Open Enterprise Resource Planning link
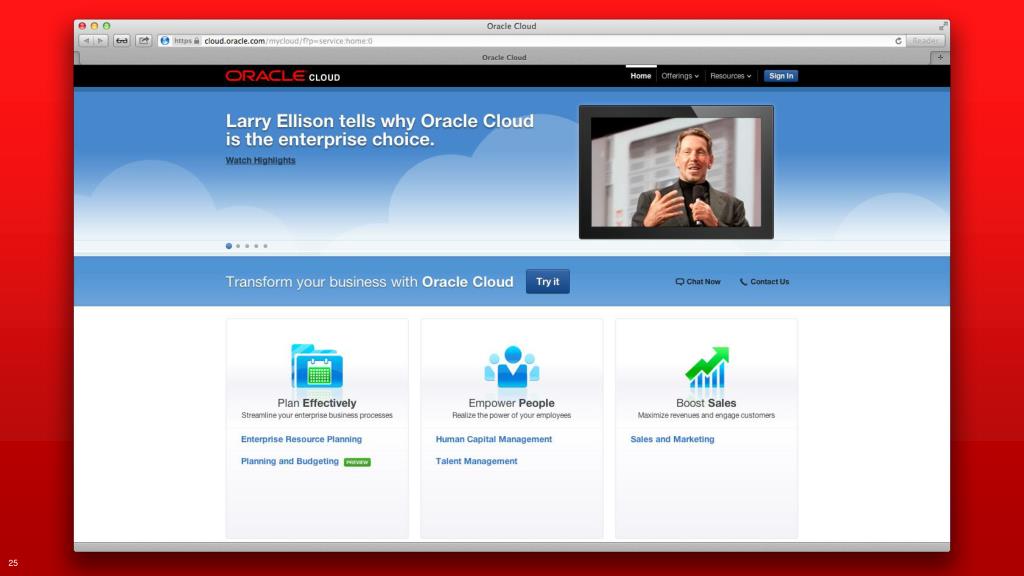 tap(301, 439)
